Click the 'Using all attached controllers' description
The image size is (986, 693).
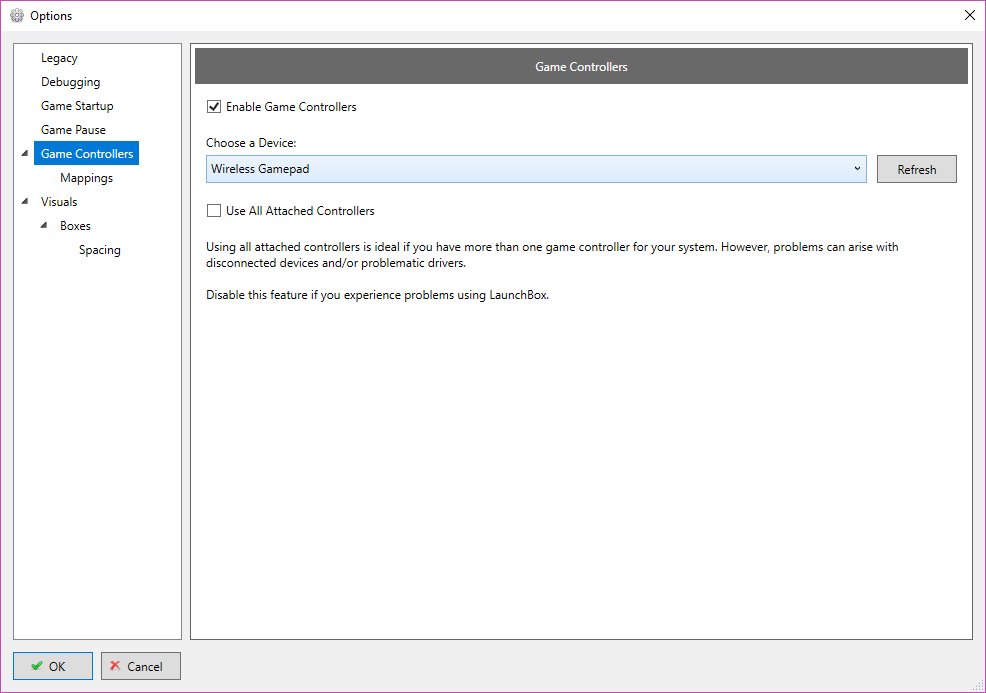pyautogui.click(x=552, y=255)
